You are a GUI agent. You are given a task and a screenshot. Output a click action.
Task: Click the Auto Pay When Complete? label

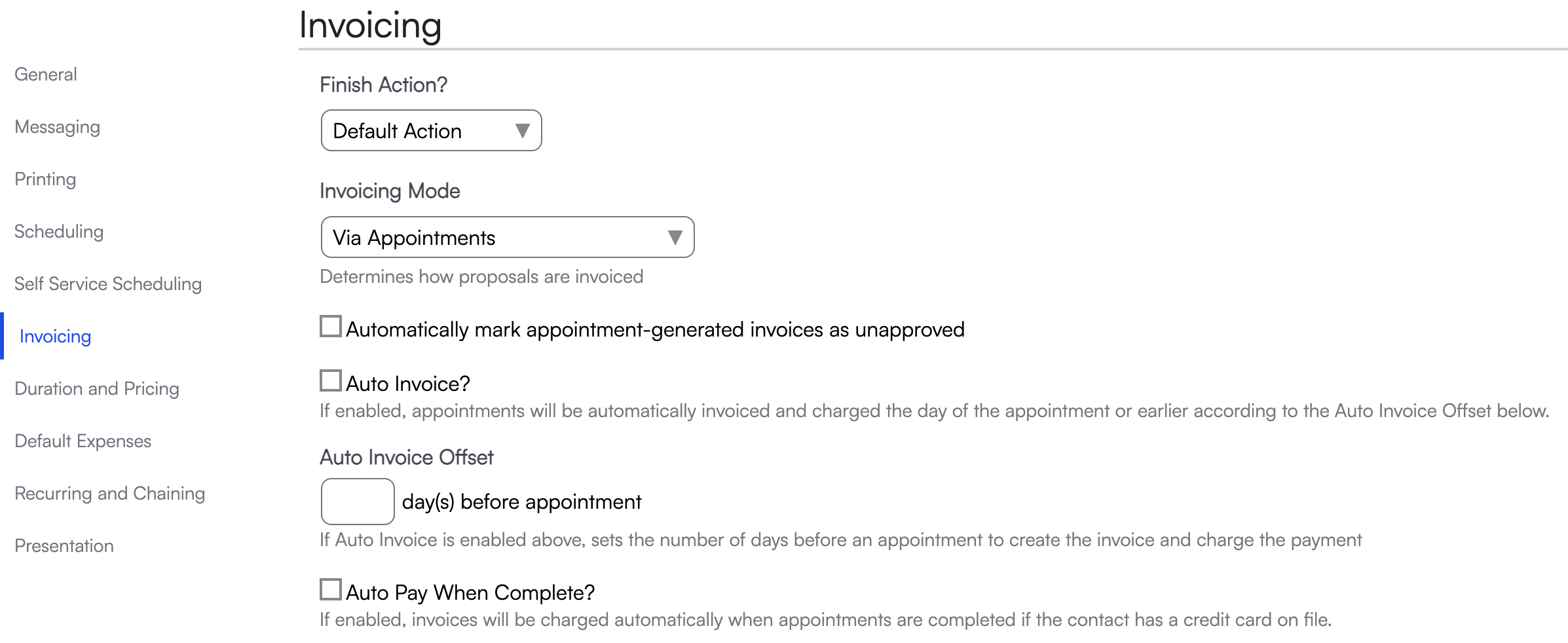pos(470,593)
